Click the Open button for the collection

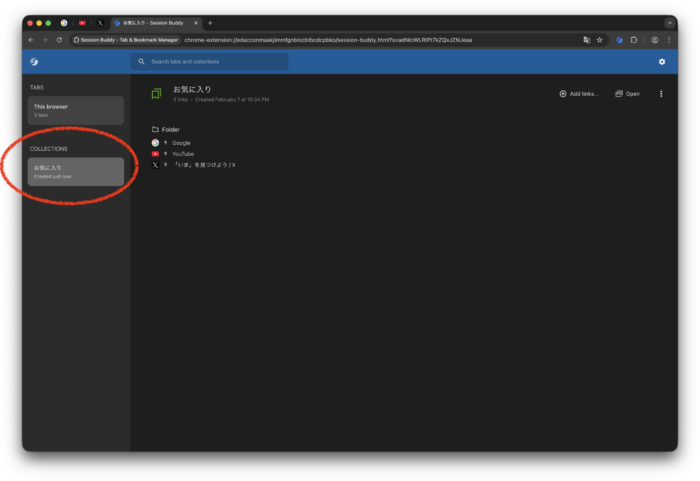pos(627,94)
